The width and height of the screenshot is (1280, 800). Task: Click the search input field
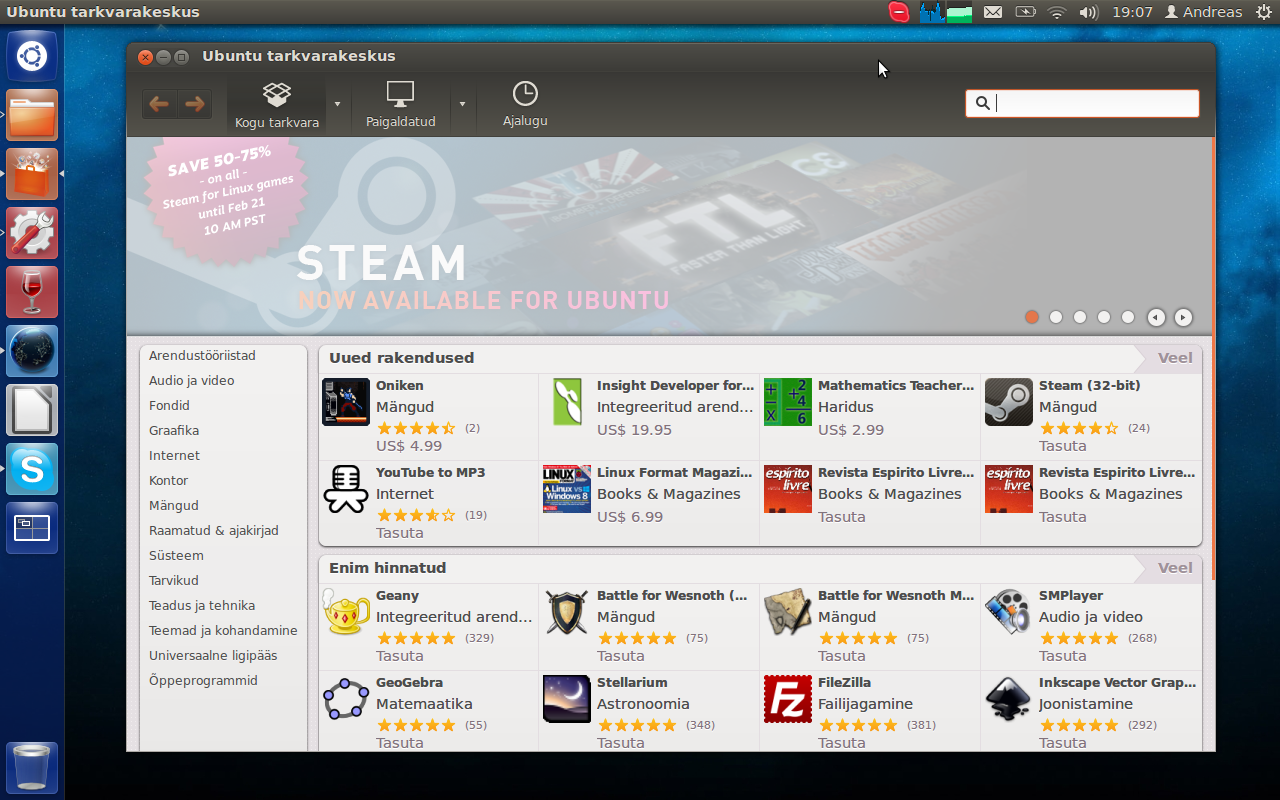point(1082,103)
